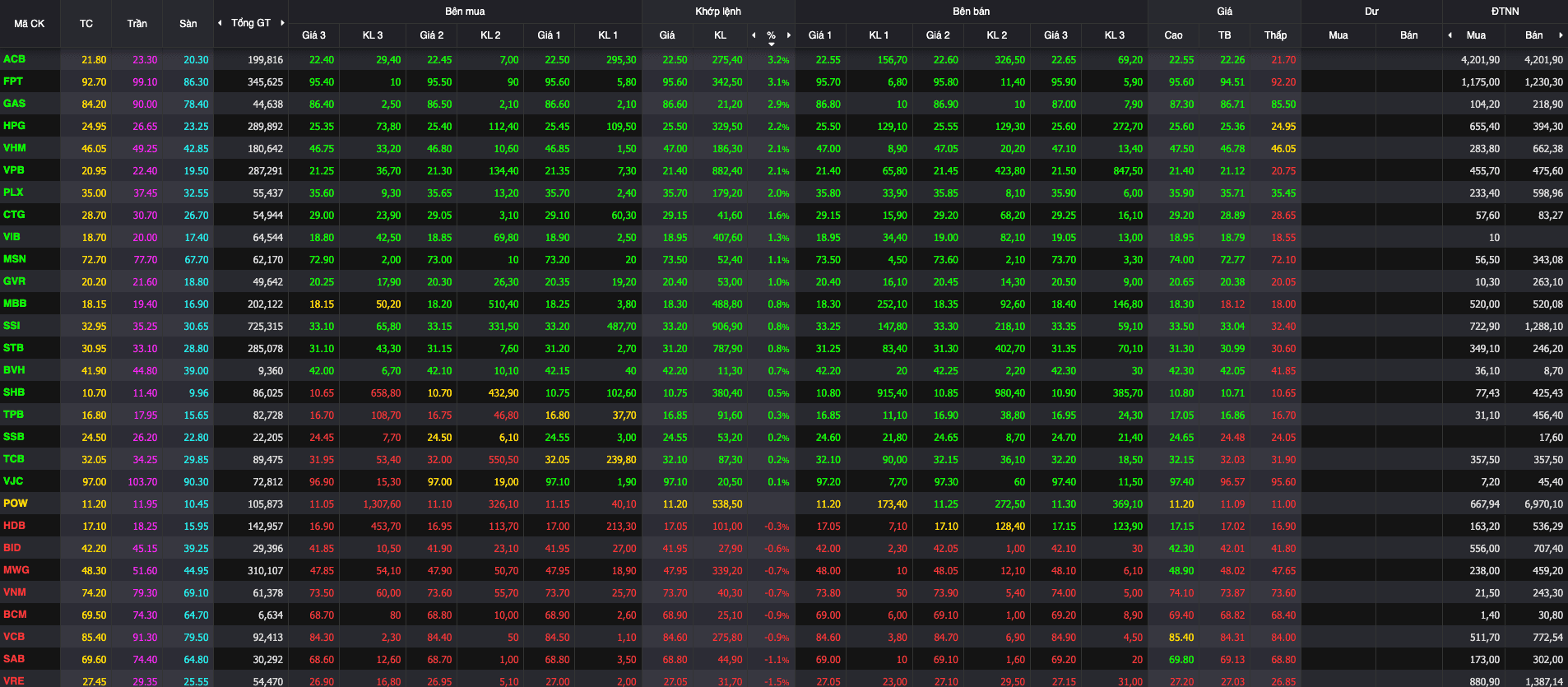Sort by the Mã CK column header
1568x687 pixels.
(30, 24)
